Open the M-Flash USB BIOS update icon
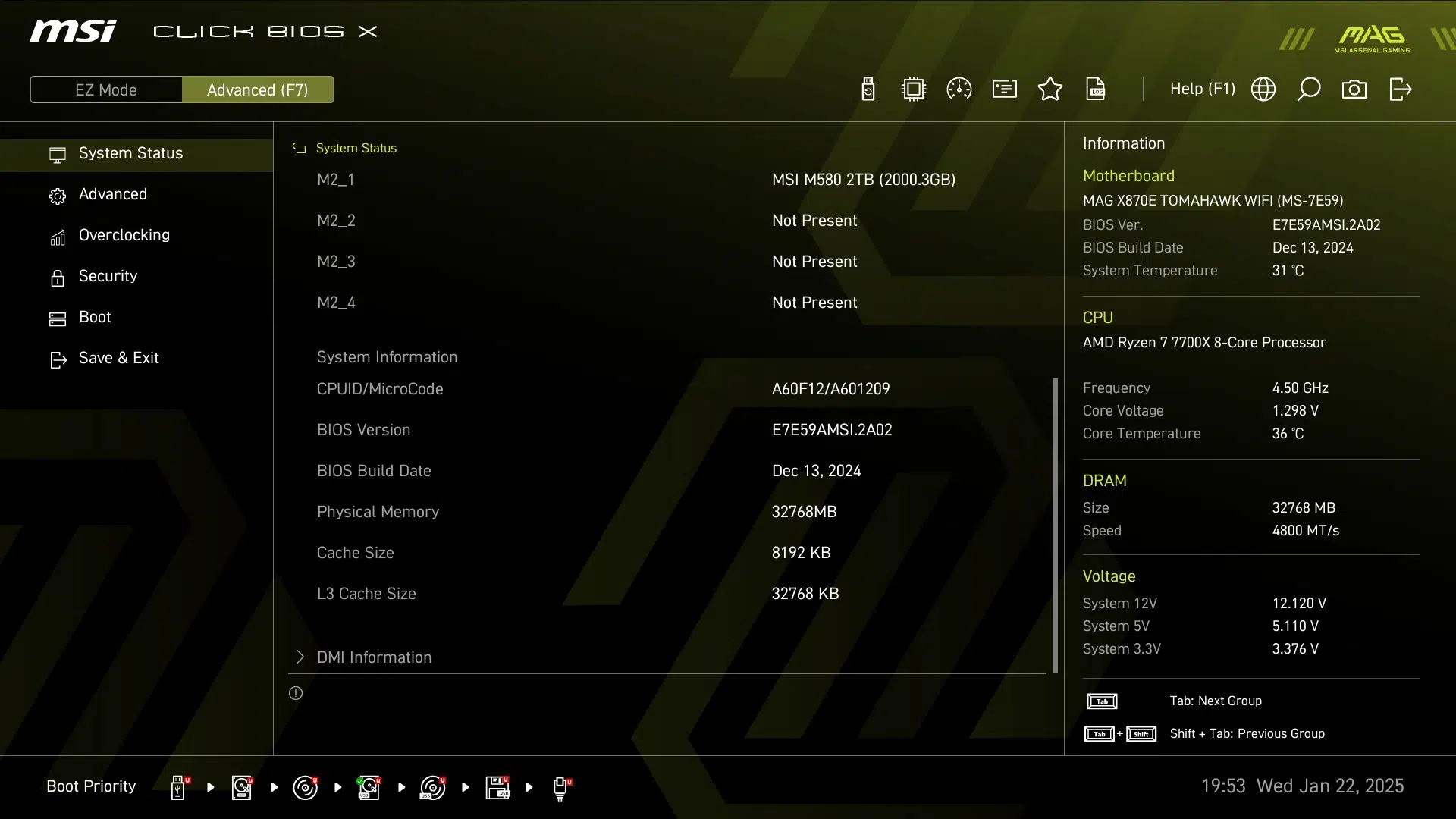 (868, 89)
